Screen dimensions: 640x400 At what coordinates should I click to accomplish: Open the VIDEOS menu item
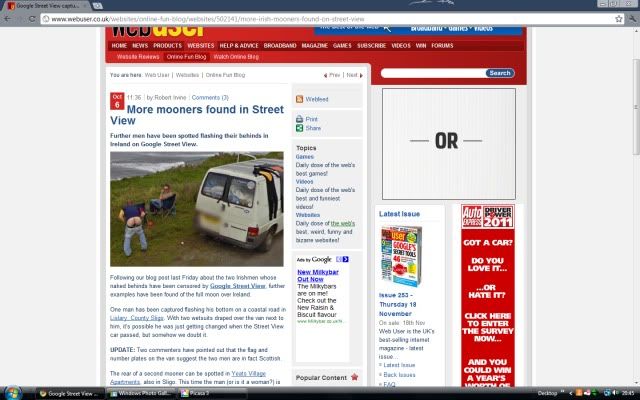tap(401, 45)
